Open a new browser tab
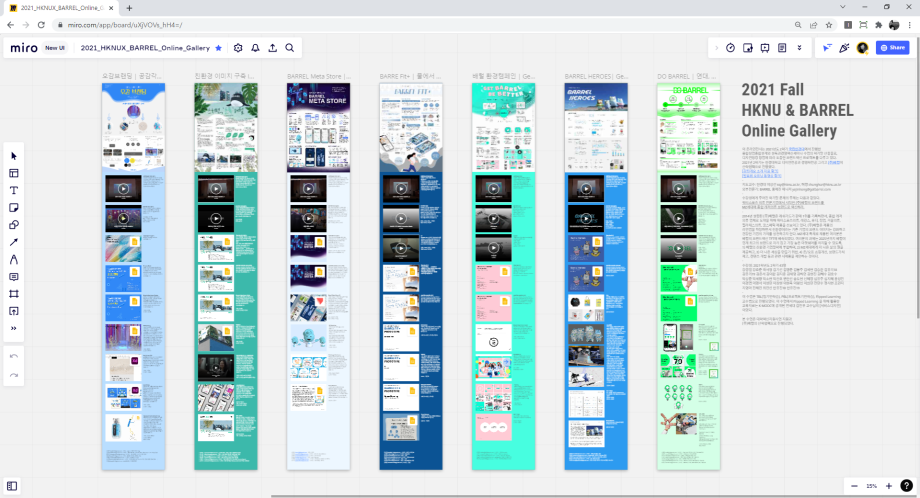920x498 pixels. [x=129, y=8]
